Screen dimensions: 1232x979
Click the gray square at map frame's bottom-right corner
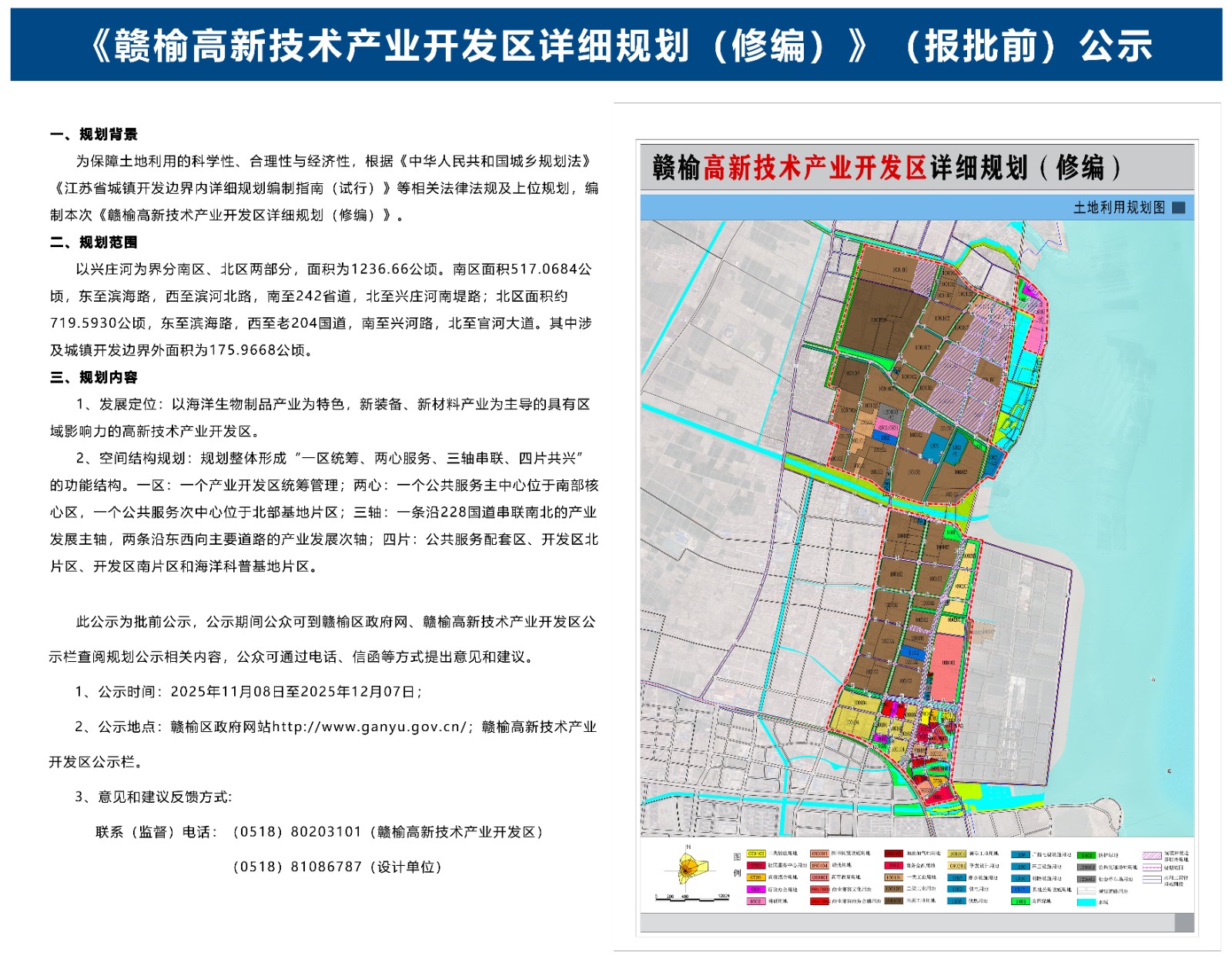(x=1183, y=922)
